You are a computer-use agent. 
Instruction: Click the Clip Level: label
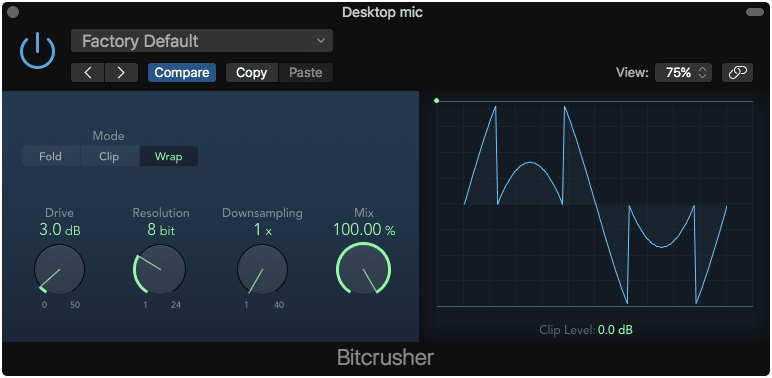pos(567,330)
